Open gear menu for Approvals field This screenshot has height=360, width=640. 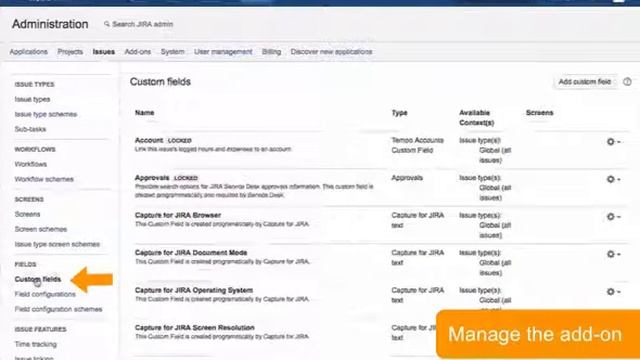(x=613, y=179)
